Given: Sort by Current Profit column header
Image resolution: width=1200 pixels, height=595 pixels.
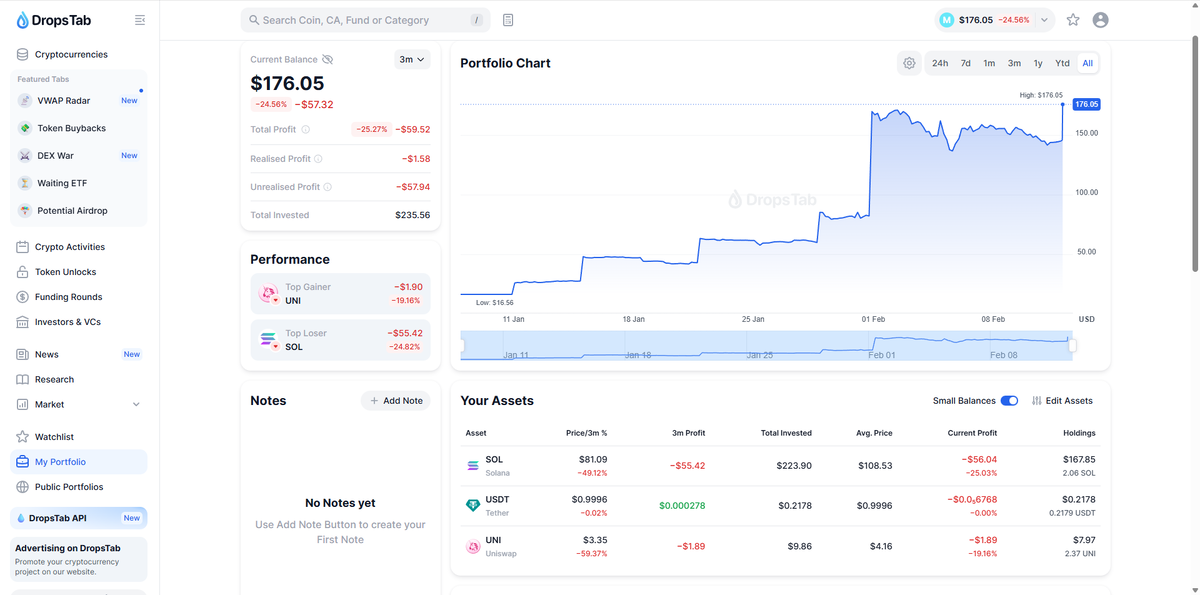Looking at the screenshot, I should click(972, 433).
